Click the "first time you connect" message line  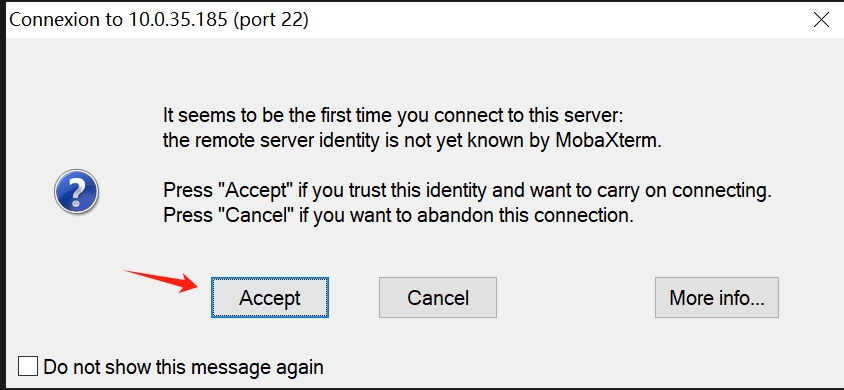[393, 116]
